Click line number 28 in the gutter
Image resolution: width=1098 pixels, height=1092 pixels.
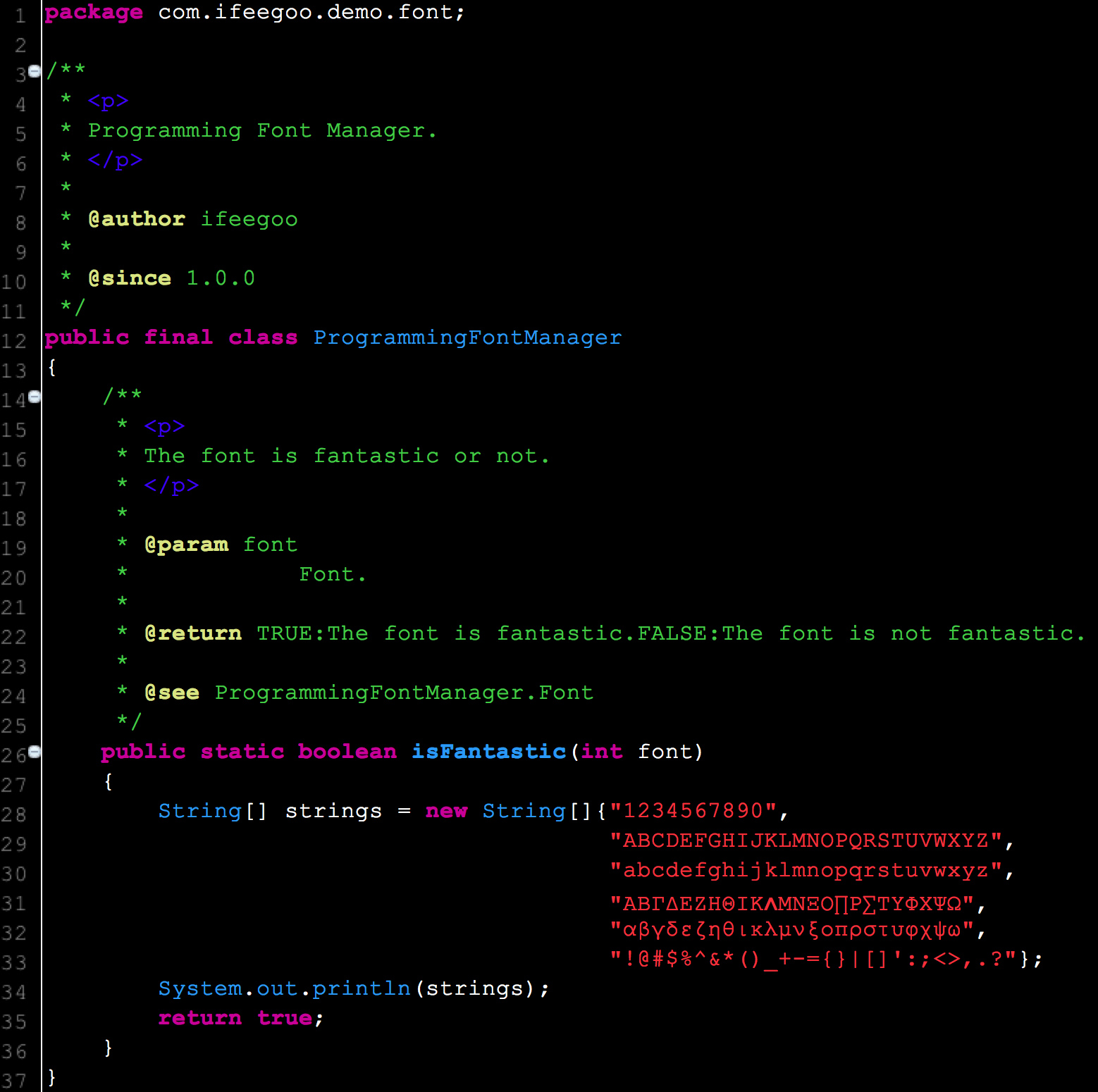pos(14,815)
